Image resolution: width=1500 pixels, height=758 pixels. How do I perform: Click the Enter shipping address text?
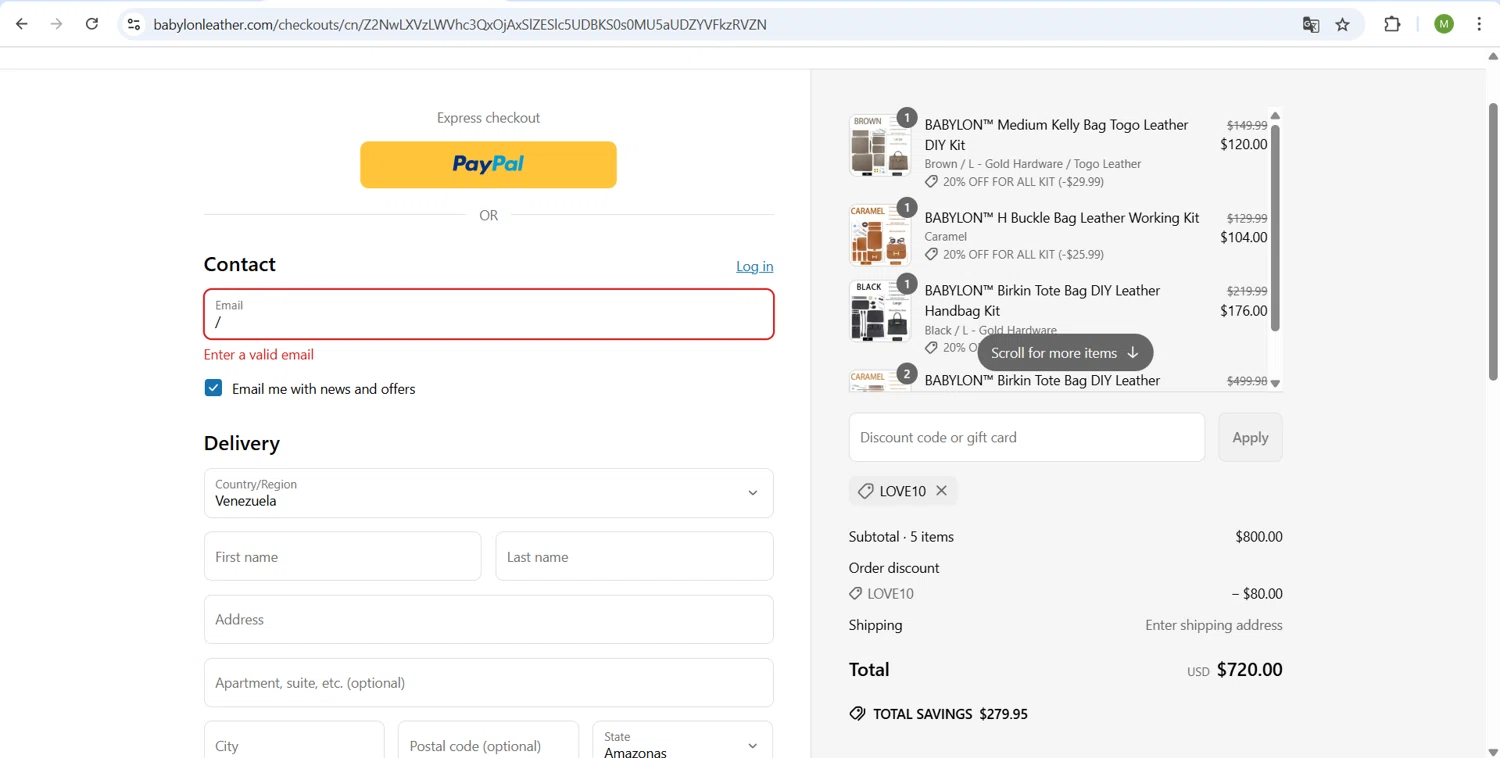1214,625
